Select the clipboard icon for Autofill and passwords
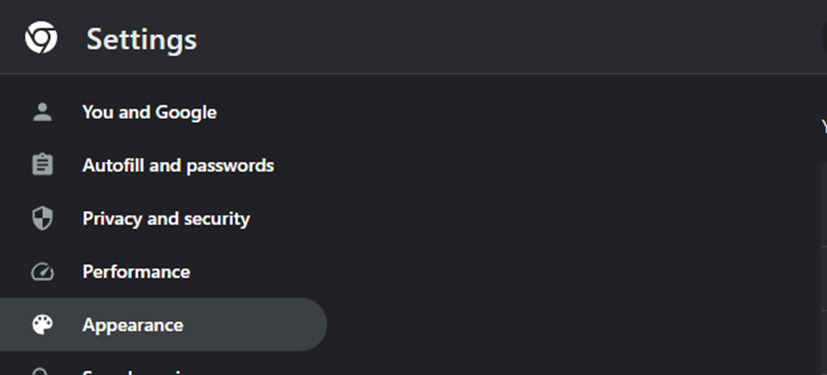The image size is (827, 375). (42, 165)
